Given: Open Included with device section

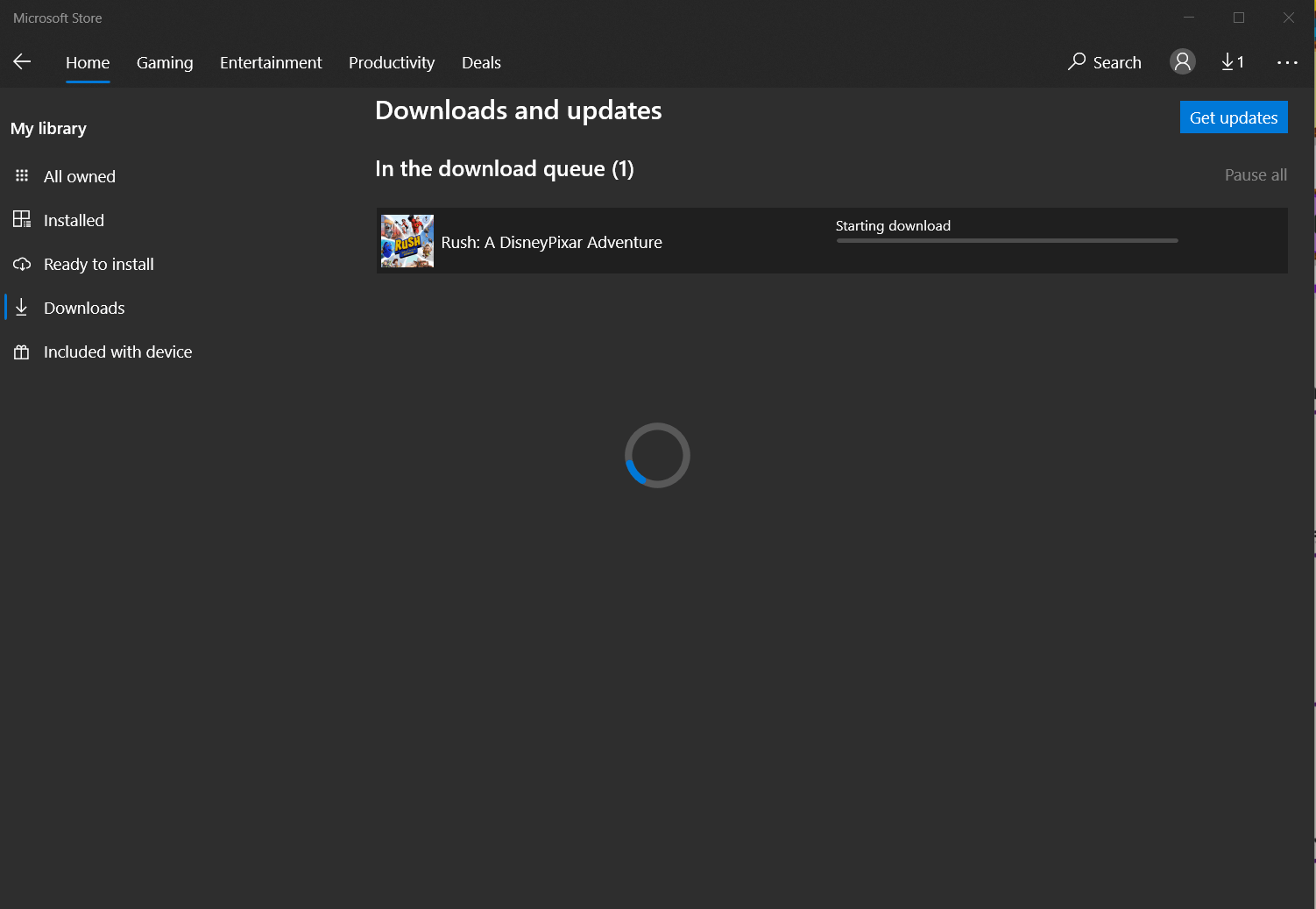Looking at the screenshot, I should point(118,352).
